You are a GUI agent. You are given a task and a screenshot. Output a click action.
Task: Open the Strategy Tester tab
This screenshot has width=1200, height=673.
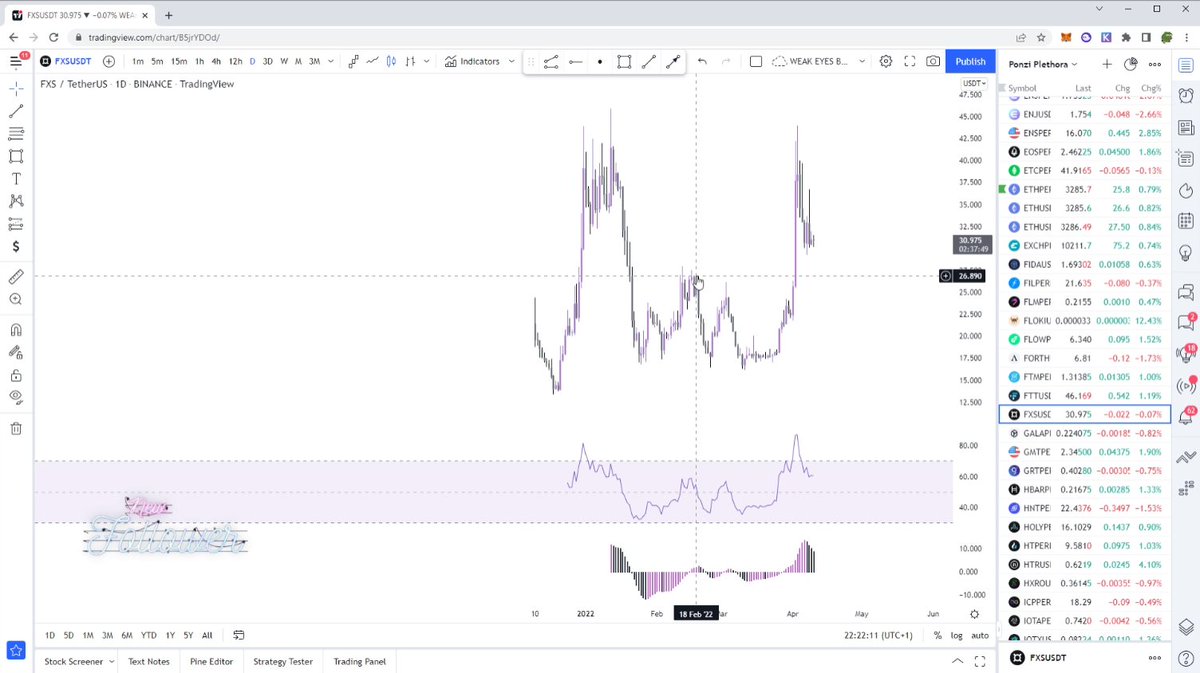(283, 661)
